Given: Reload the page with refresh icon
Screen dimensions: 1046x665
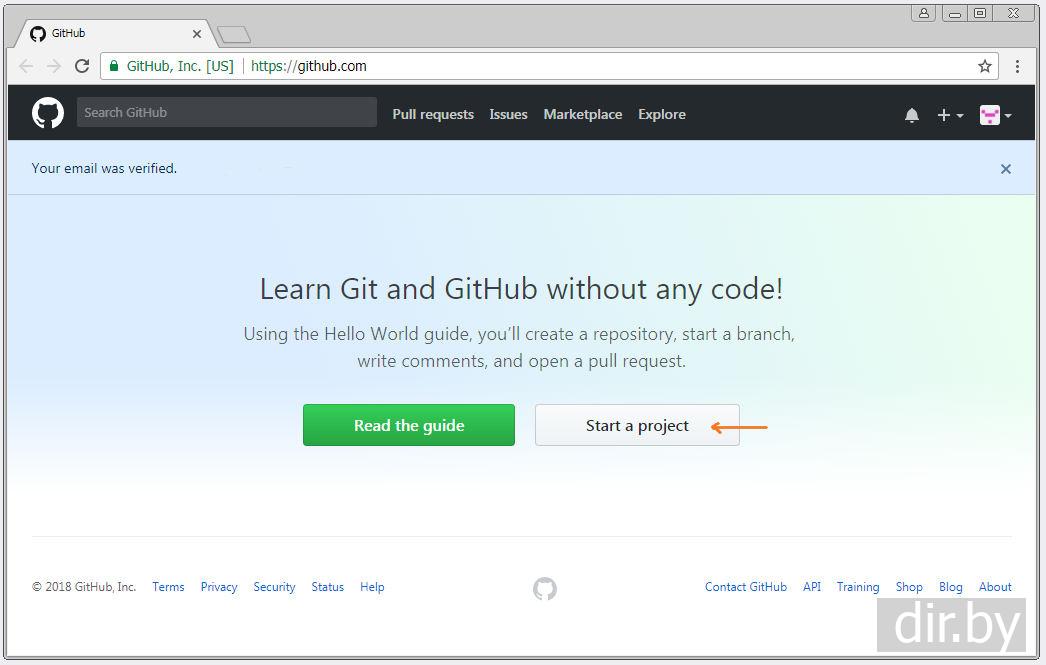Looking at the screenshot, I should point(81,66).
